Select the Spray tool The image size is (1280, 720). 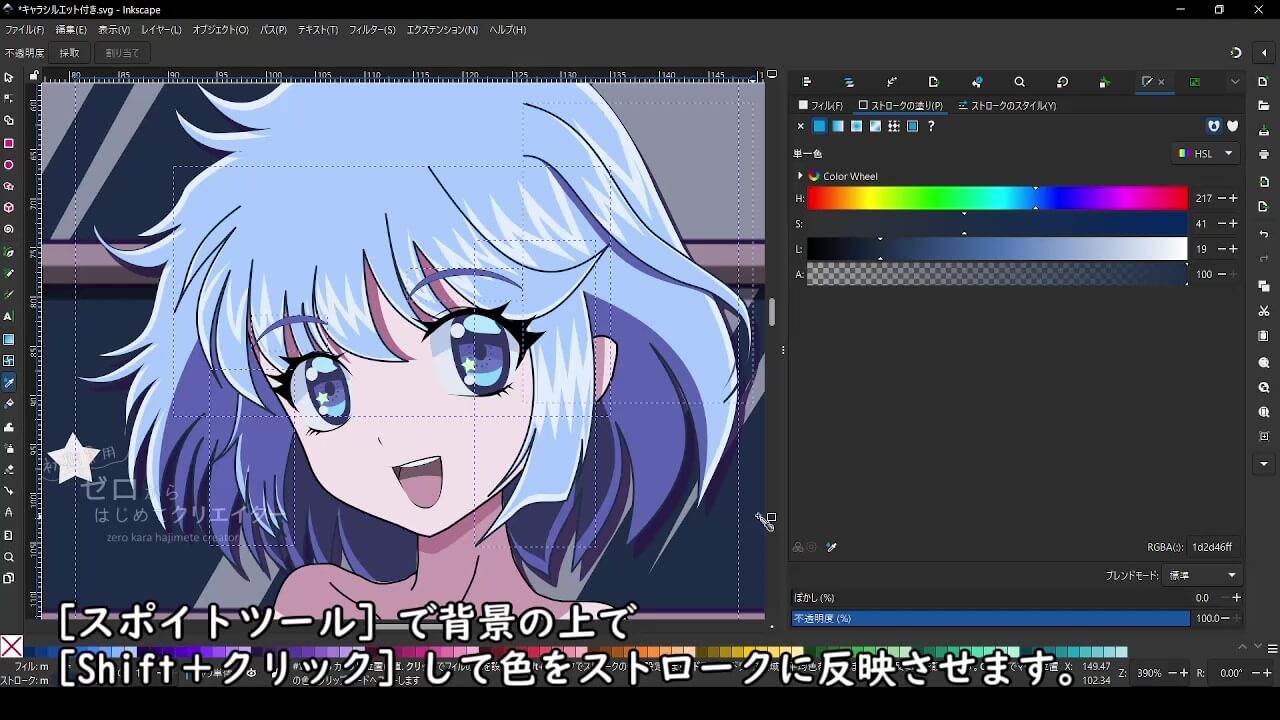(x=9, y=449)
